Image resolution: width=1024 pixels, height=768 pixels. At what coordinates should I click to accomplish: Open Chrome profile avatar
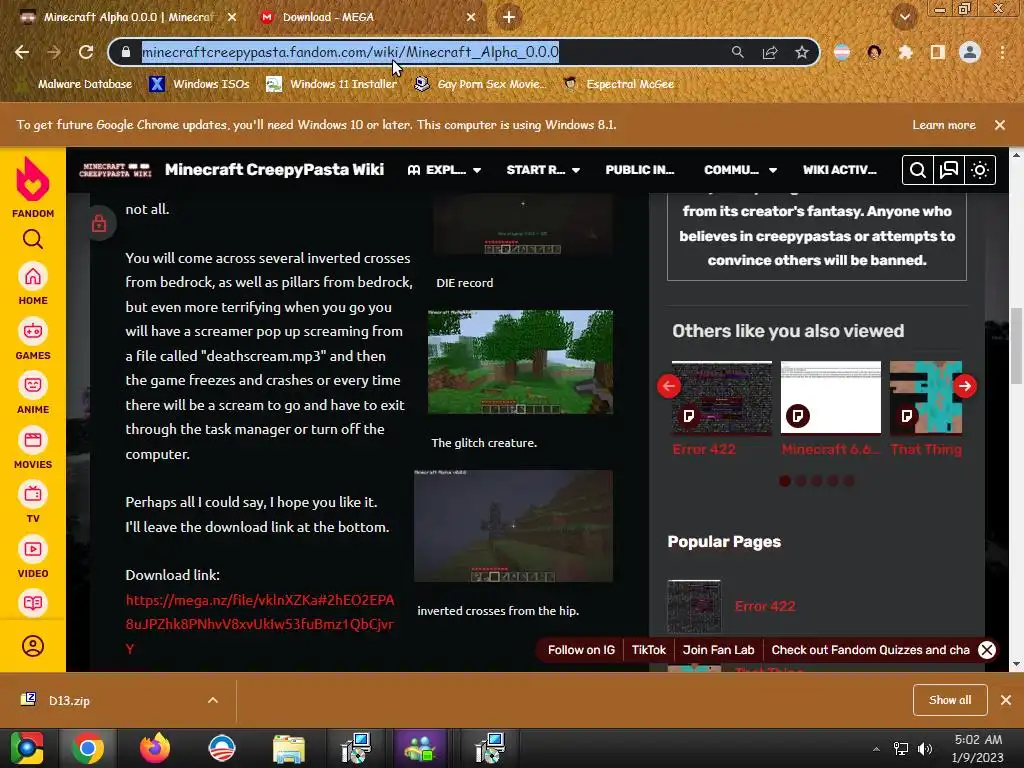[x=970, y=52]
